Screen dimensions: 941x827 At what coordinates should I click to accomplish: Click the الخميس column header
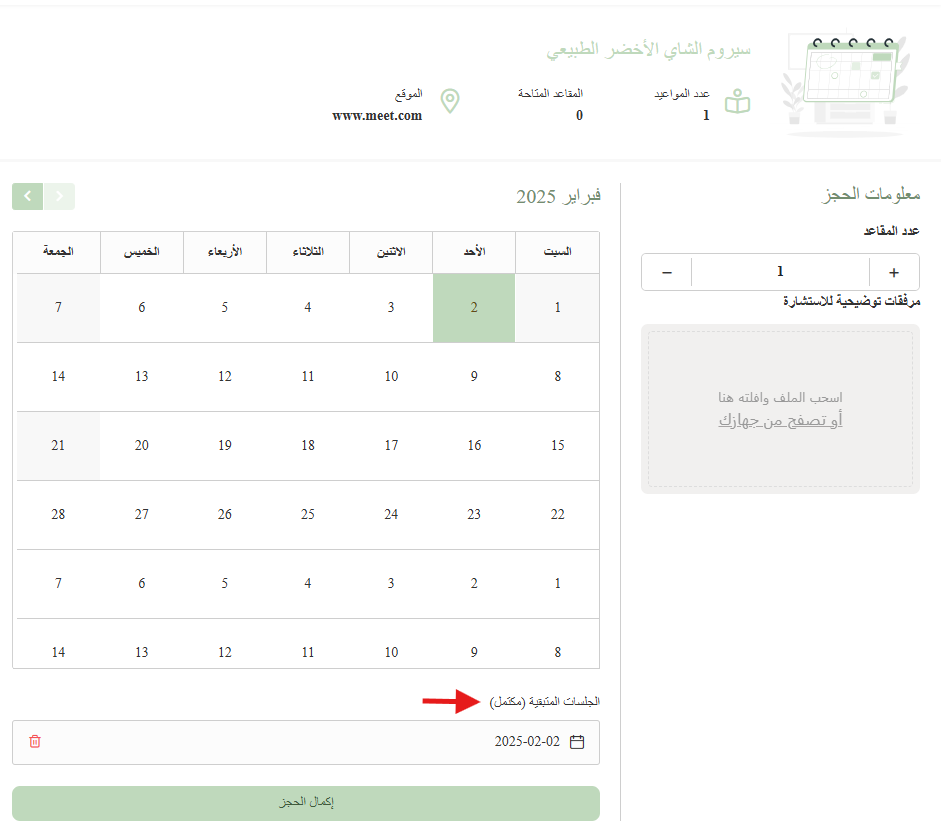(142, 252)
